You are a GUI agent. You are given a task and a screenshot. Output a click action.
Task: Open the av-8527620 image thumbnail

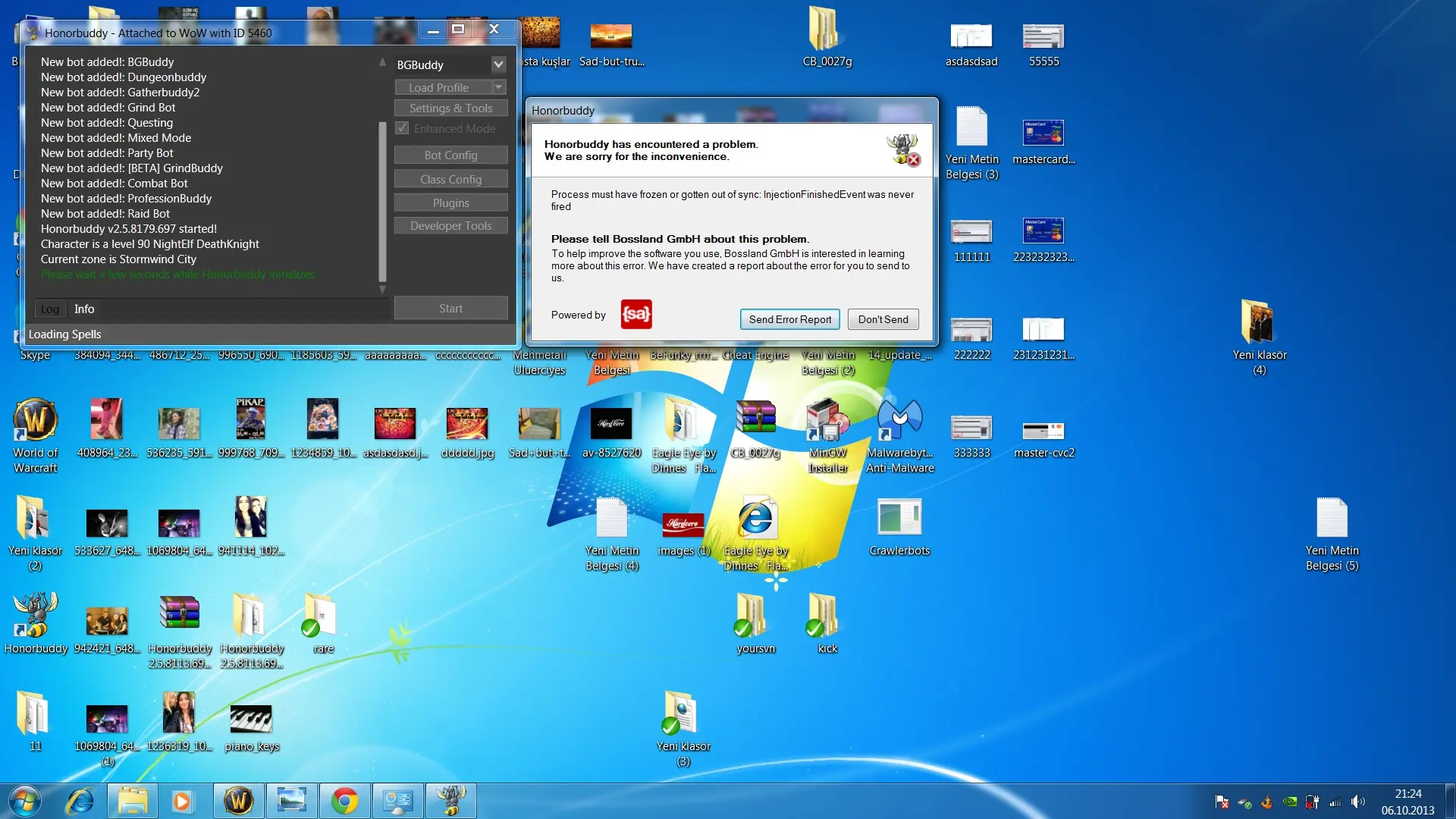point(611,432)
